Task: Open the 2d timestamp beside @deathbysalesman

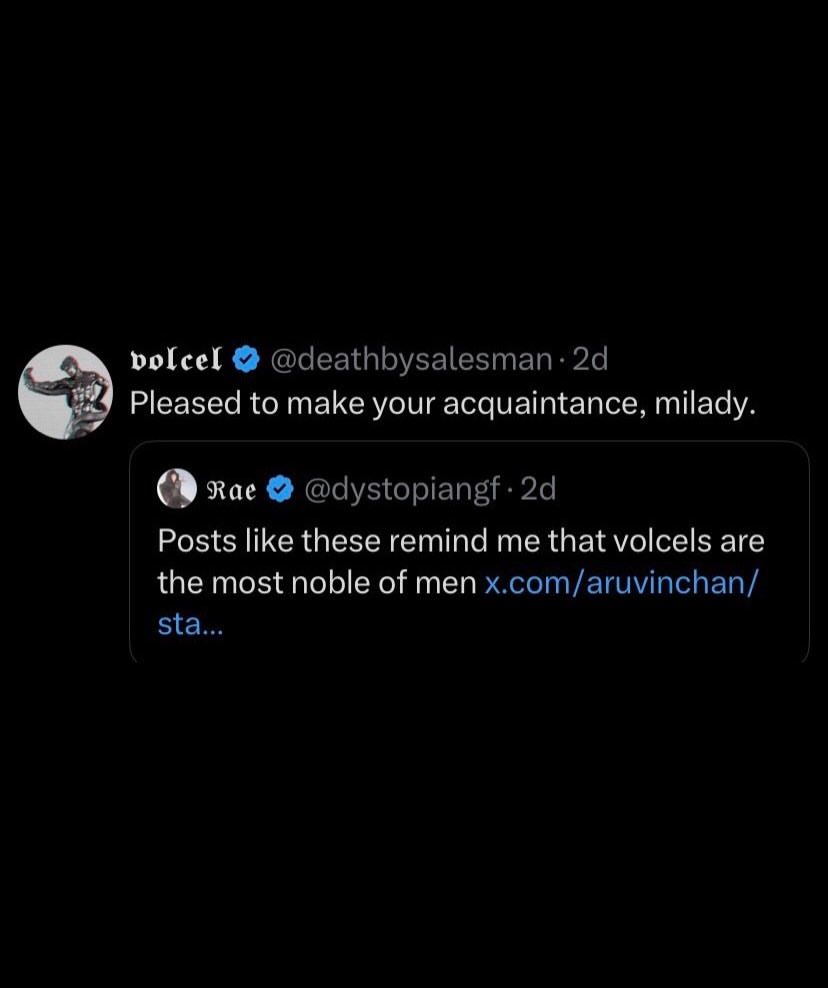Action: coord(590,360)
